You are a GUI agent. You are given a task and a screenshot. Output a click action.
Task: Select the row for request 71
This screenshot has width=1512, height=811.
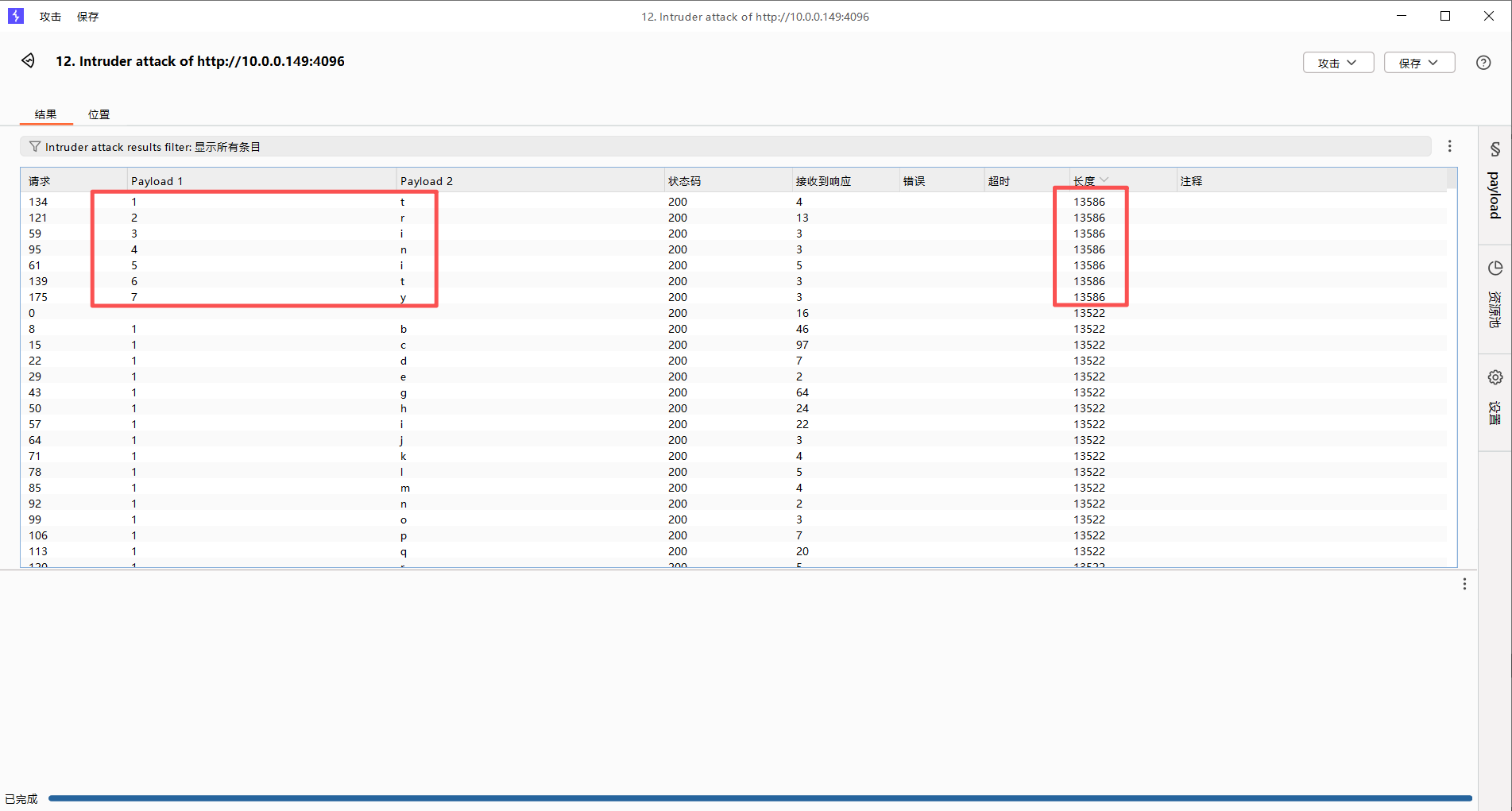point(733,456)
